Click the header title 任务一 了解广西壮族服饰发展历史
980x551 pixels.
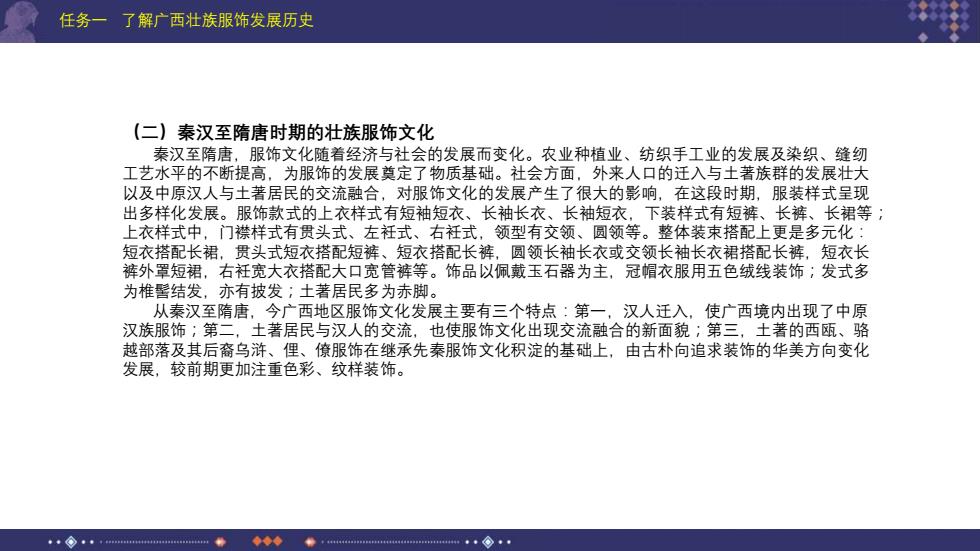(x=186, y=20)
